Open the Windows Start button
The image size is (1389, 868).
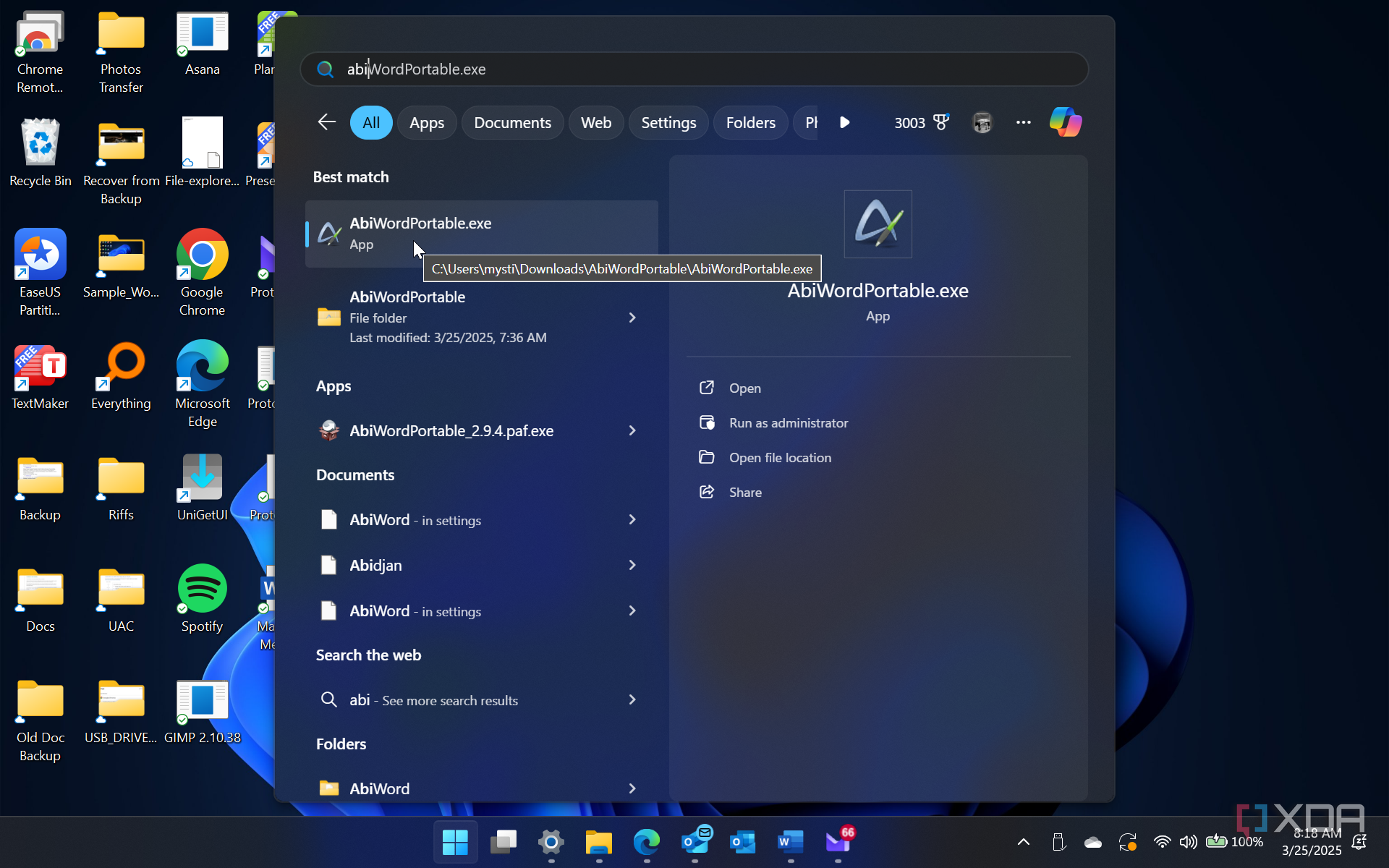tap(455, 842)
